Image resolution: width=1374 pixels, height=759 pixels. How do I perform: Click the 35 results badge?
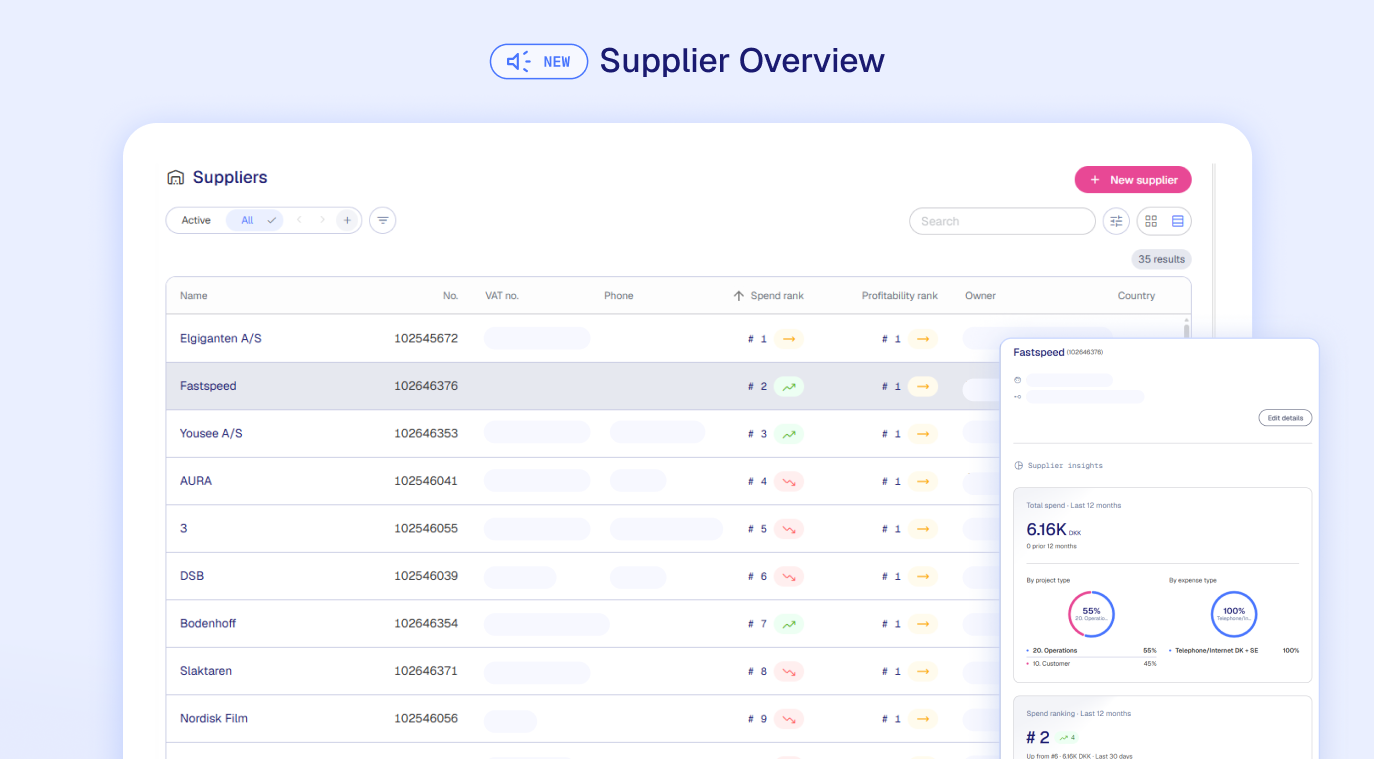1161,259
